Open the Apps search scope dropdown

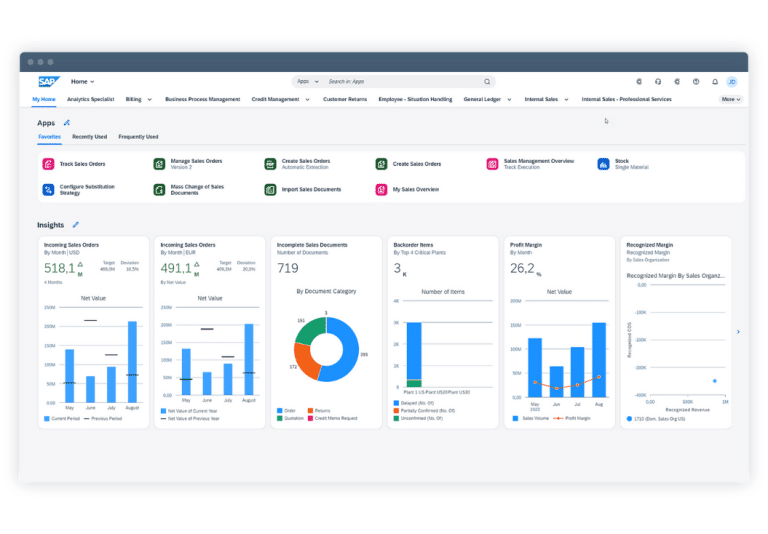point(308,81)
